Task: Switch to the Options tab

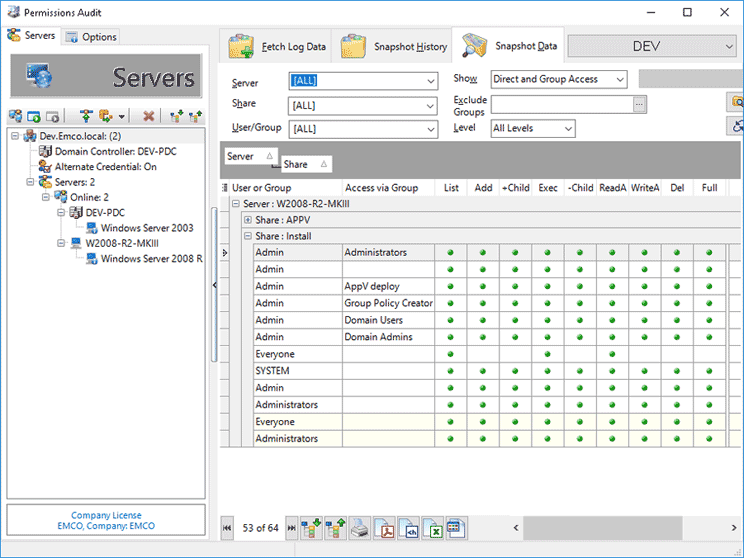Action: click(x=91, y=37)
